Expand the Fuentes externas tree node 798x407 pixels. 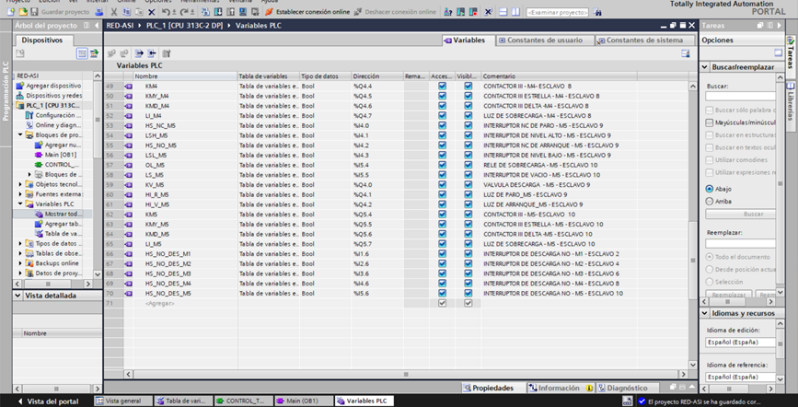20,194
